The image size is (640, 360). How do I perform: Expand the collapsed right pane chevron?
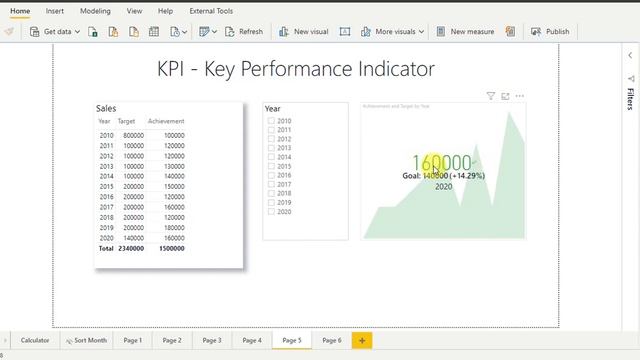pyautogui.click(x=630, y=55)
